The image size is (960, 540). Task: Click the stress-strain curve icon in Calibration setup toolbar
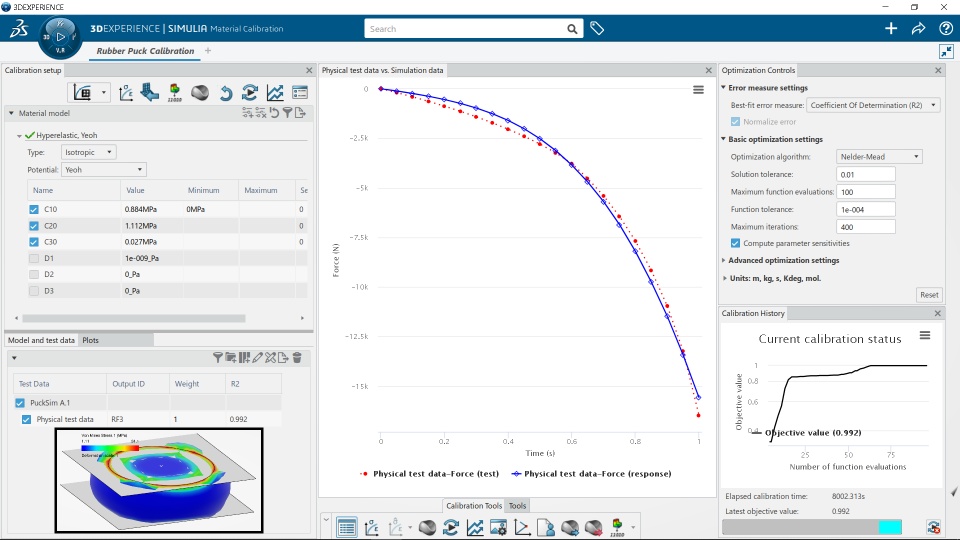point(126,92)
